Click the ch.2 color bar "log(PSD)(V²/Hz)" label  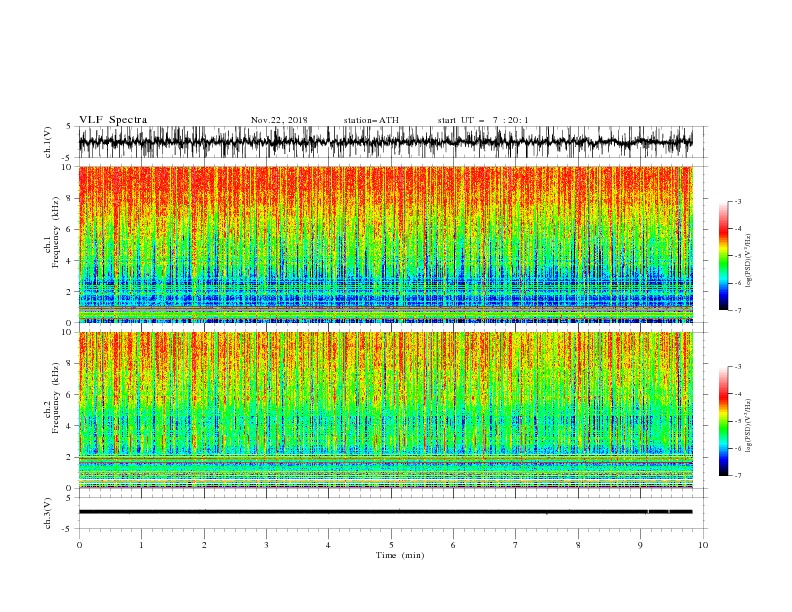point(748,426)
